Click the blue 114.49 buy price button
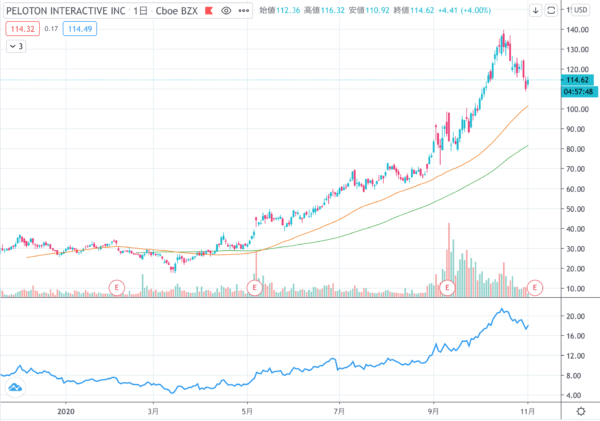Screen dimensions: 600x421 (80, 29)
